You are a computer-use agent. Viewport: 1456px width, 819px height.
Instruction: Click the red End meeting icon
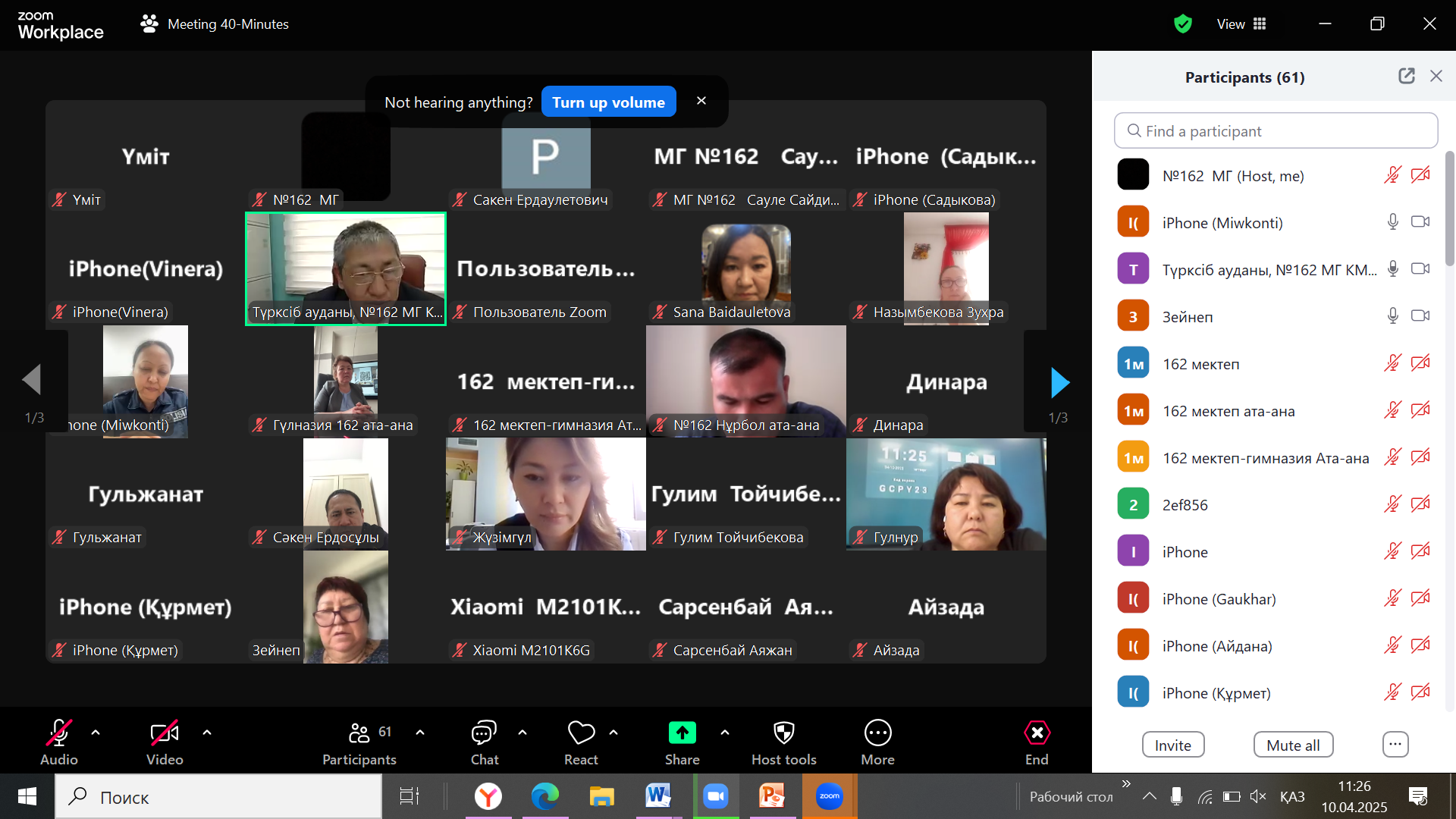pyautogui.click(x=1037, y=733)
